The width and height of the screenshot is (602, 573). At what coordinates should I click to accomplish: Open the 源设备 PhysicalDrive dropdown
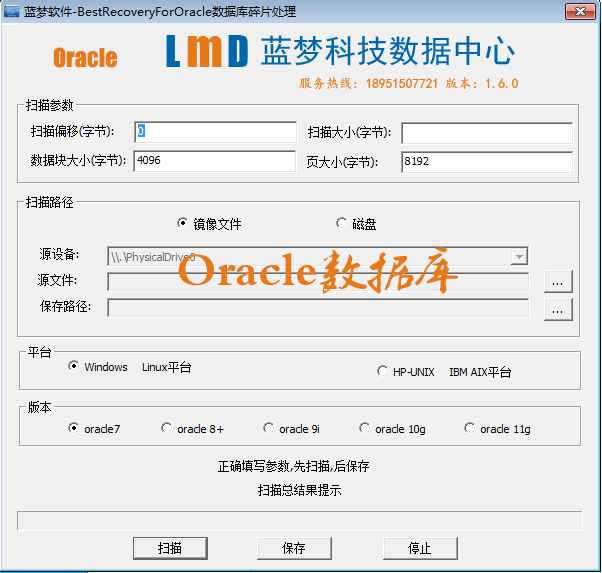(518, 256)
